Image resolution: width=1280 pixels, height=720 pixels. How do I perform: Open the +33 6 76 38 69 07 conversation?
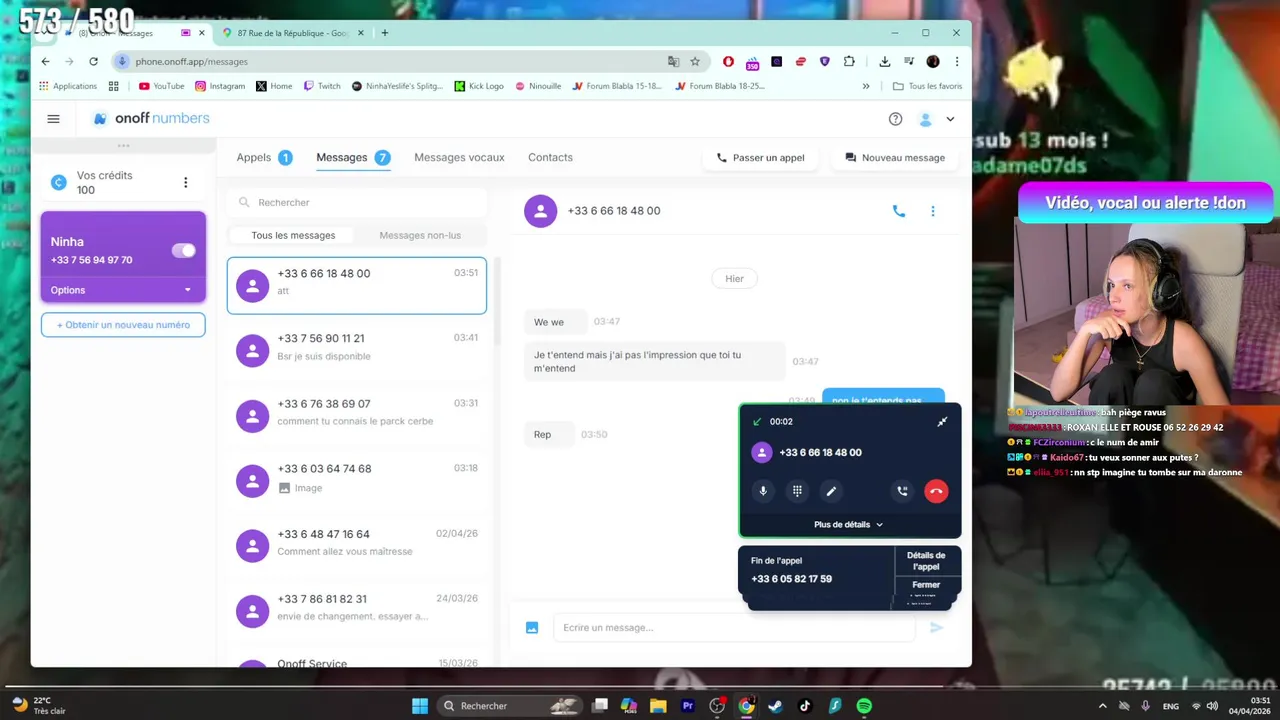pyautogui.click(x=357, y=416)
